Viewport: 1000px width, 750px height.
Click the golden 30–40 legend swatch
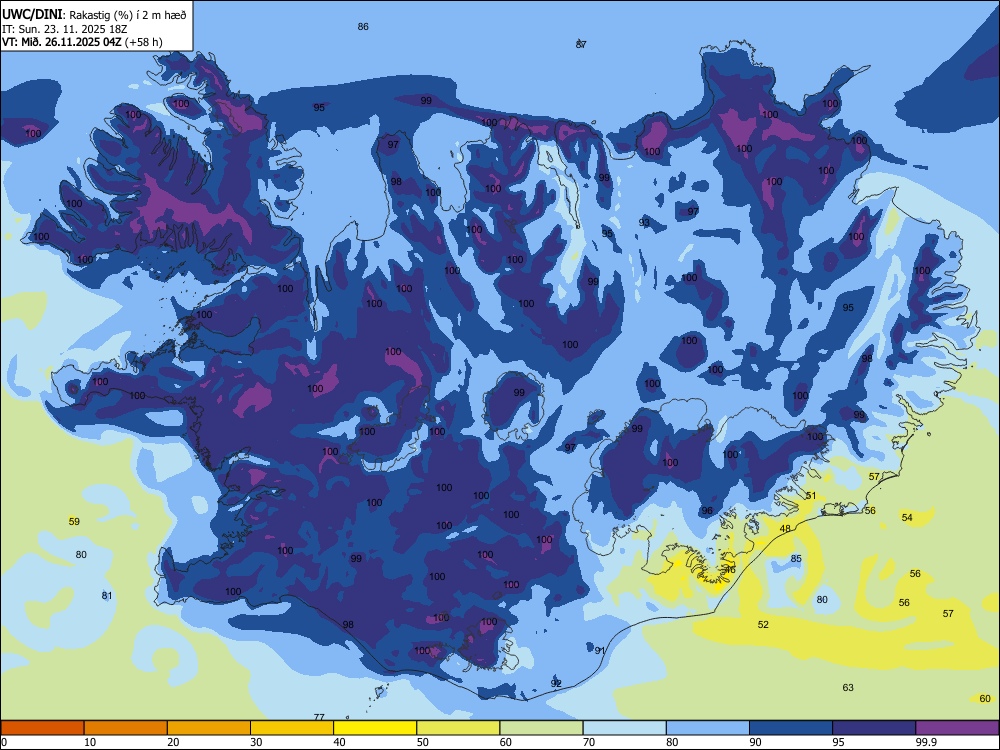click(x=292, y=728)
